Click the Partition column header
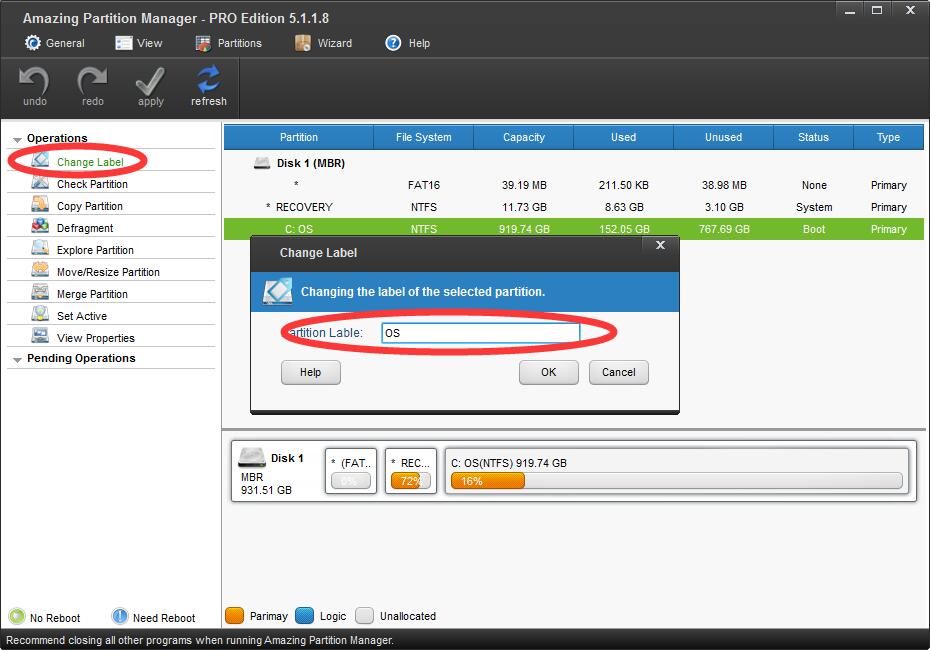 299,137
